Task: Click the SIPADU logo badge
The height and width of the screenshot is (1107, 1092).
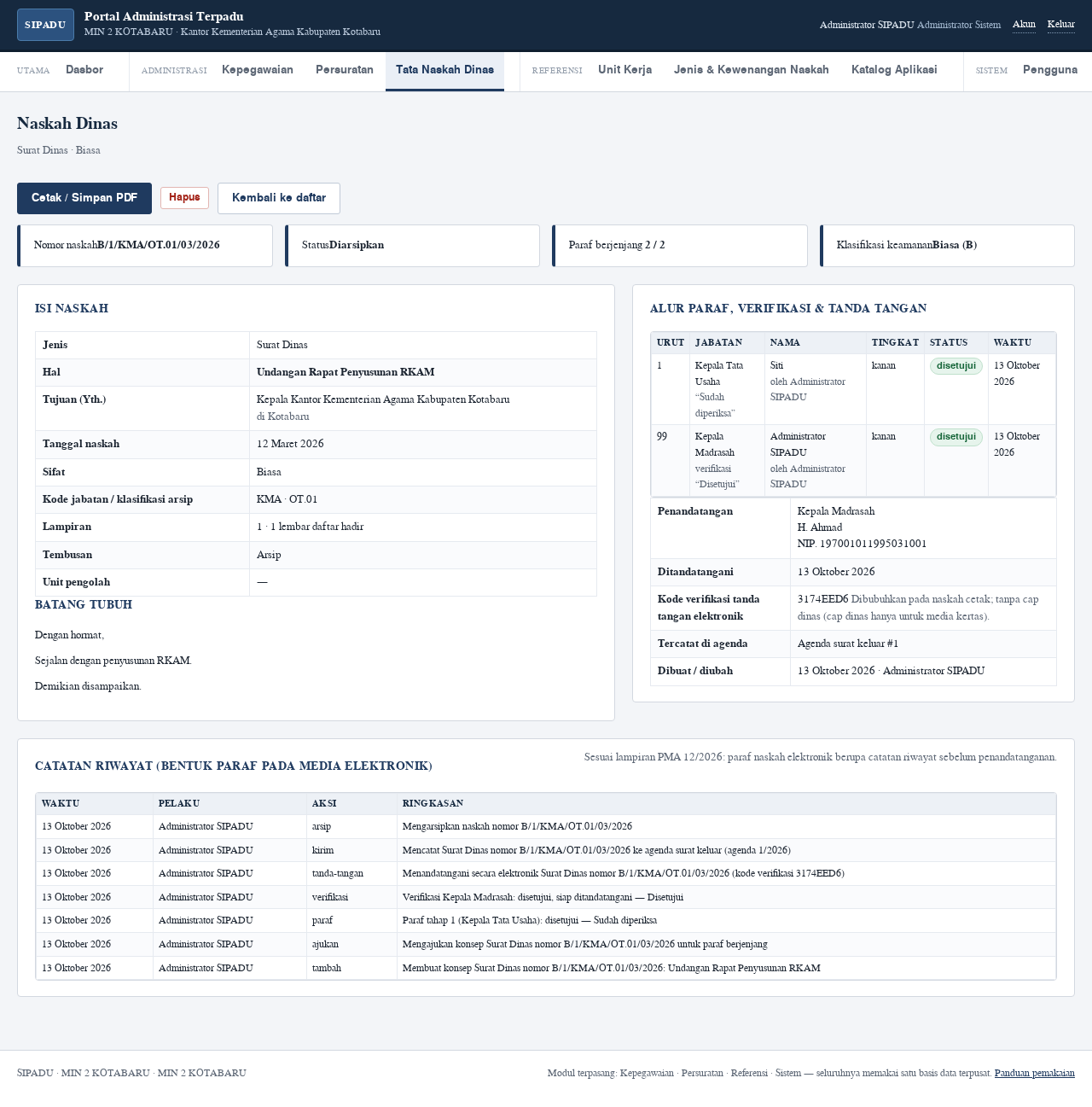Action: click(x=45, y=25)
